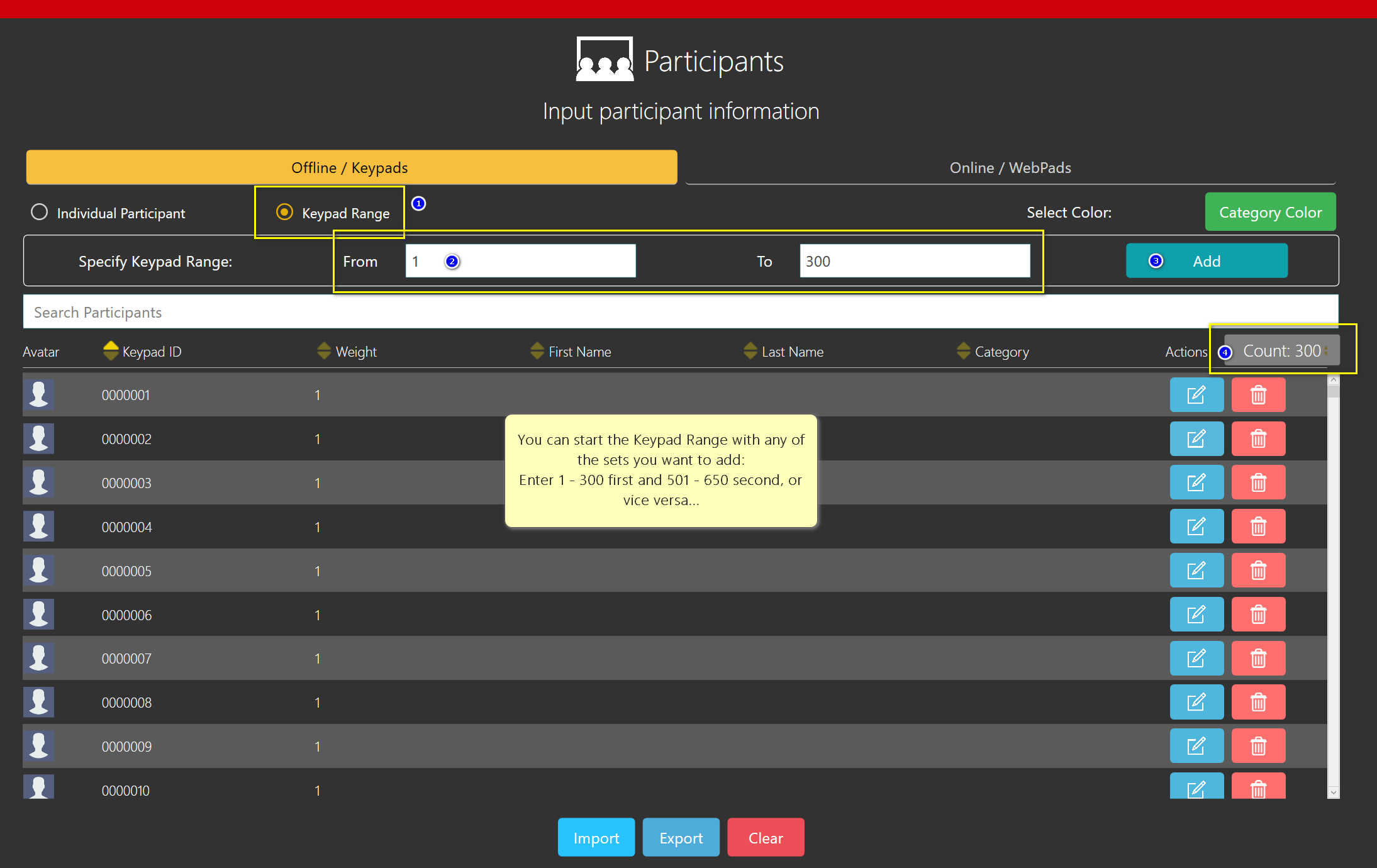Edit participant row 0000004
This screenshot has height=868, width=1377.
[1196, 526]
